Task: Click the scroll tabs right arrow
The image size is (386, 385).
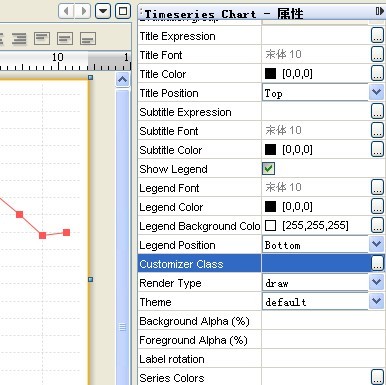Action: pyautogui.click(x=83, y=11)
